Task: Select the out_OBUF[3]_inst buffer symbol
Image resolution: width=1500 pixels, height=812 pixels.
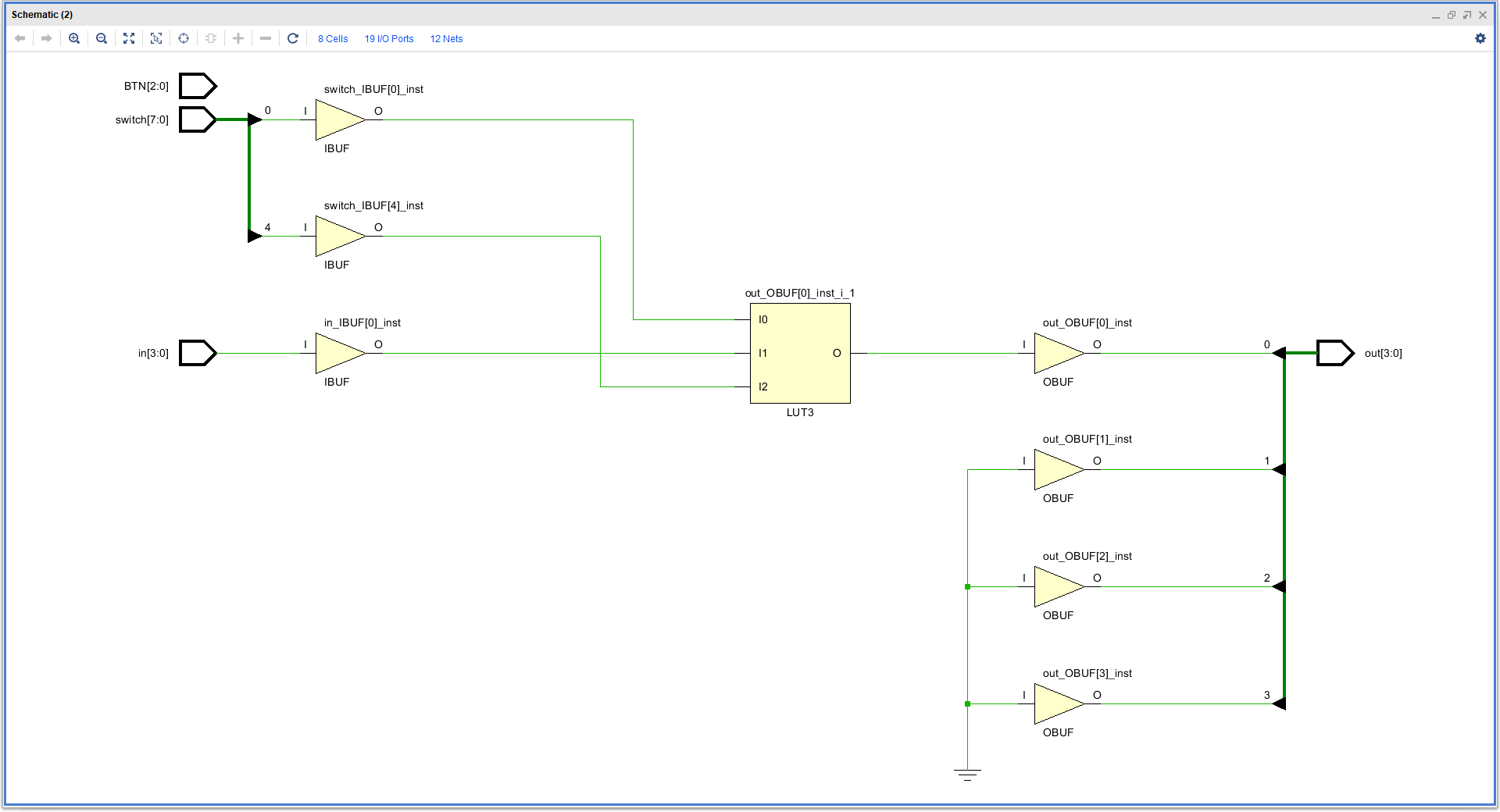Action: pyautogui.click(x=1059, y=703)
